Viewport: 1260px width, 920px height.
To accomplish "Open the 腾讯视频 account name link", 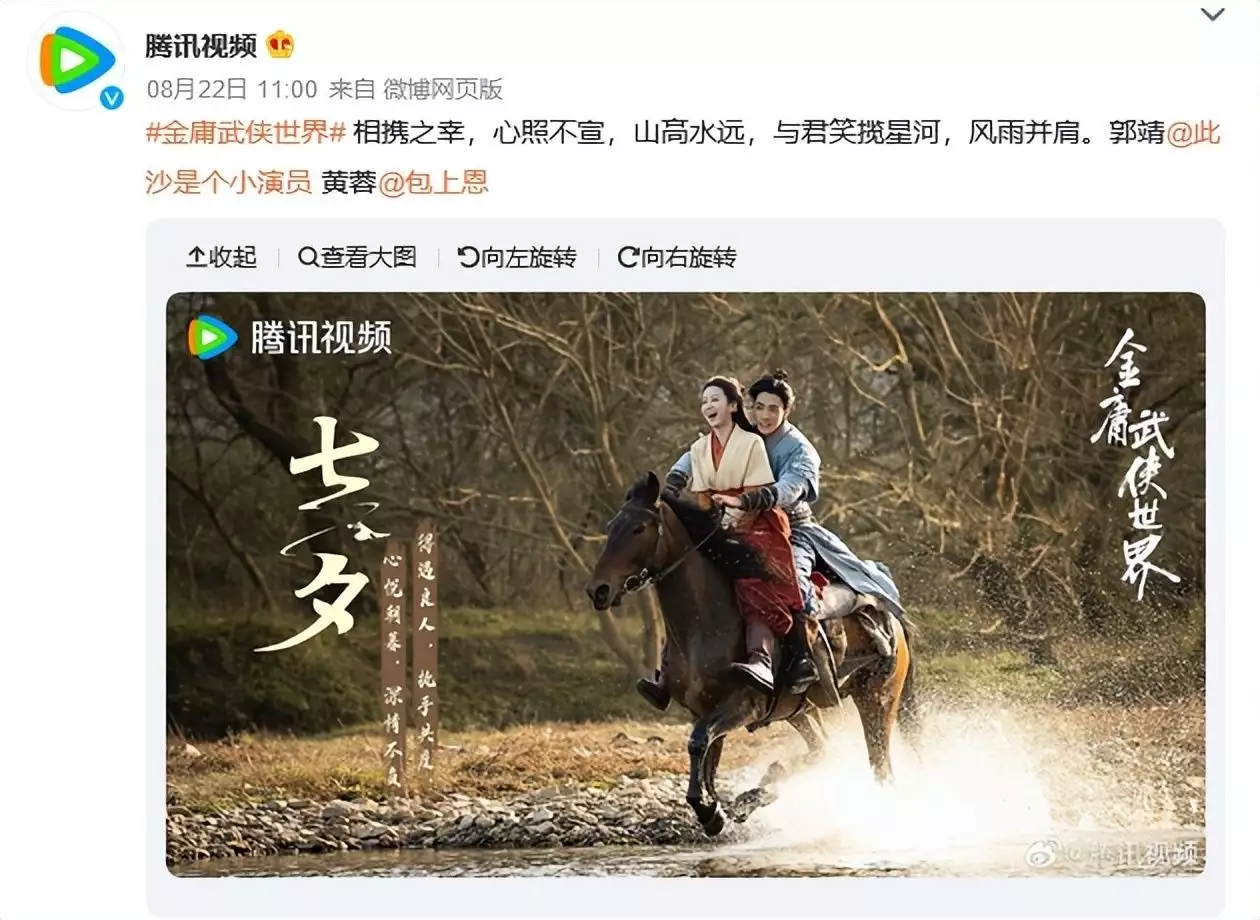I will (x=201, y=45).
